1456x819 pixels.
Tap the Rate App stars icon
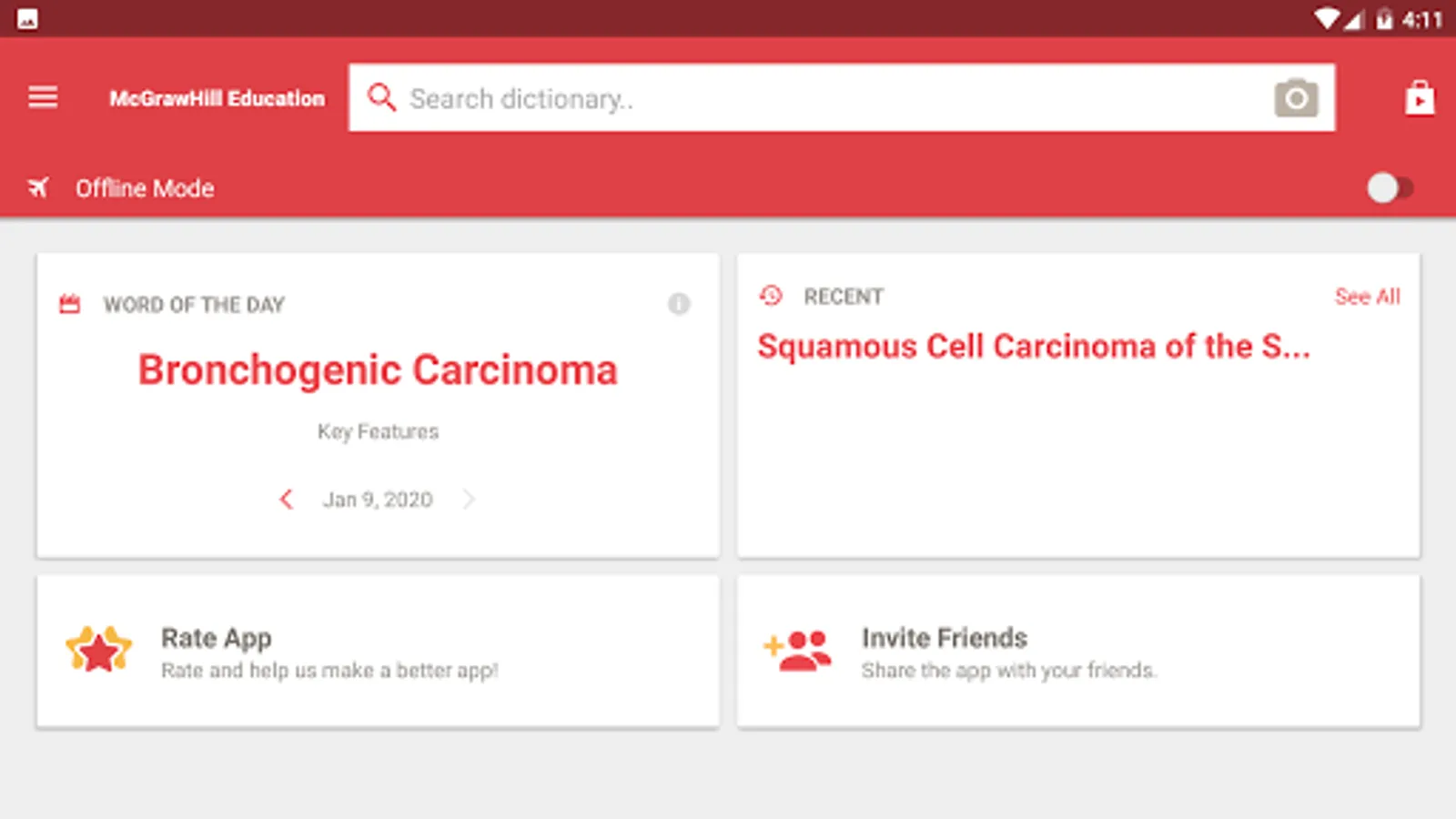coord(98,650)
